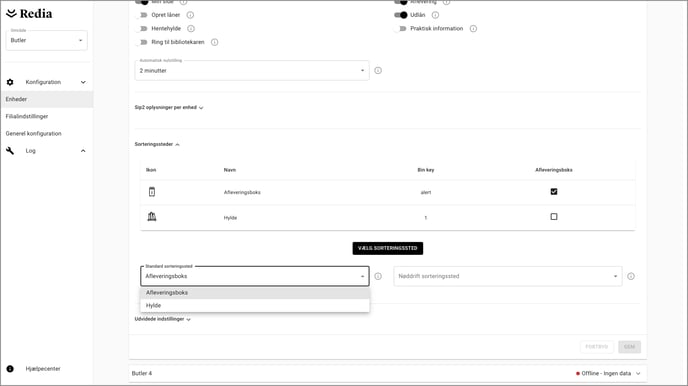Viewport: 688px width, 386px height.
Task: Show info for automatic timeout dropdown
Action: 378,71
